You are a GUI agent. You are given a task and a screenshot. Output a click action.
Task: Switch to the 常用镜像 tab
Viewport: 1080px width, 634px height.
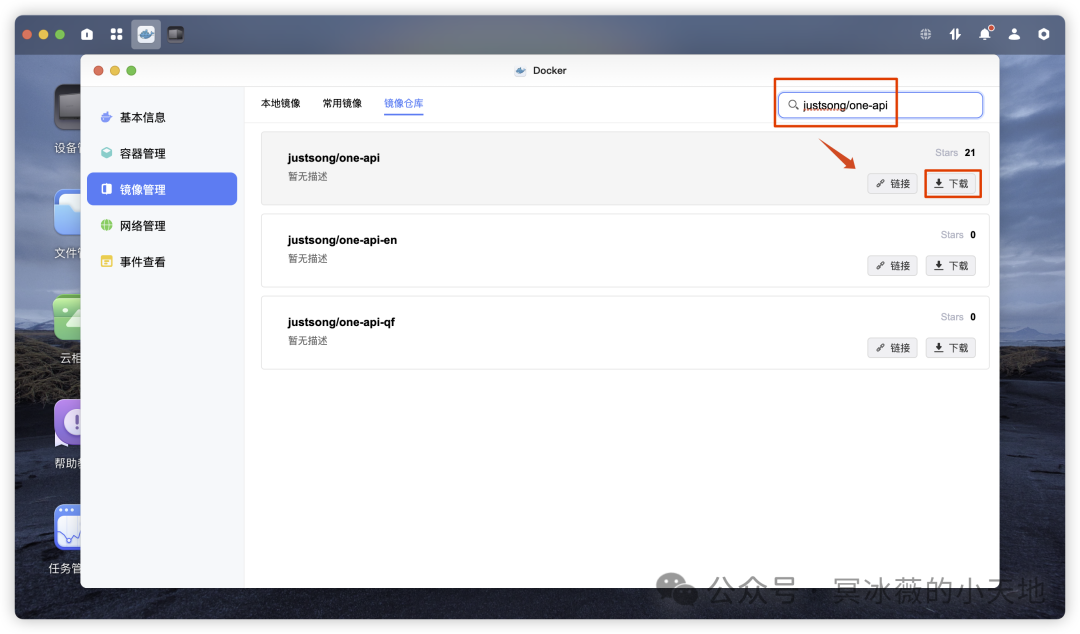(x=342, y=103)
